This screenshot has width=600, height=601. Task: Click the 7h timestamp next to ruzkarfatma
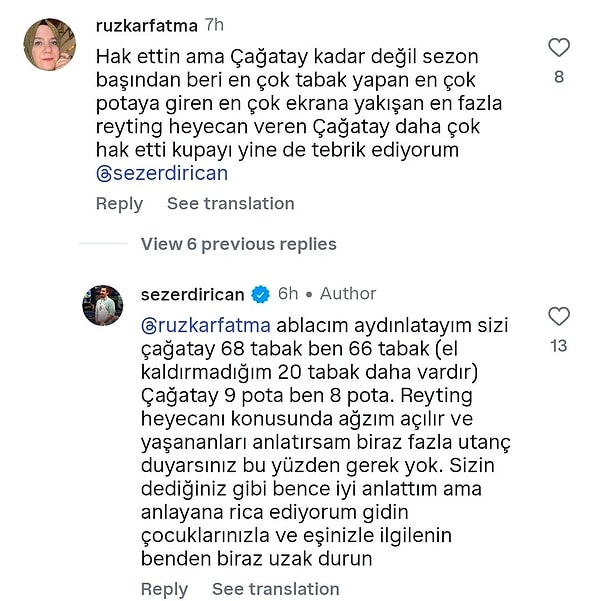214,23
